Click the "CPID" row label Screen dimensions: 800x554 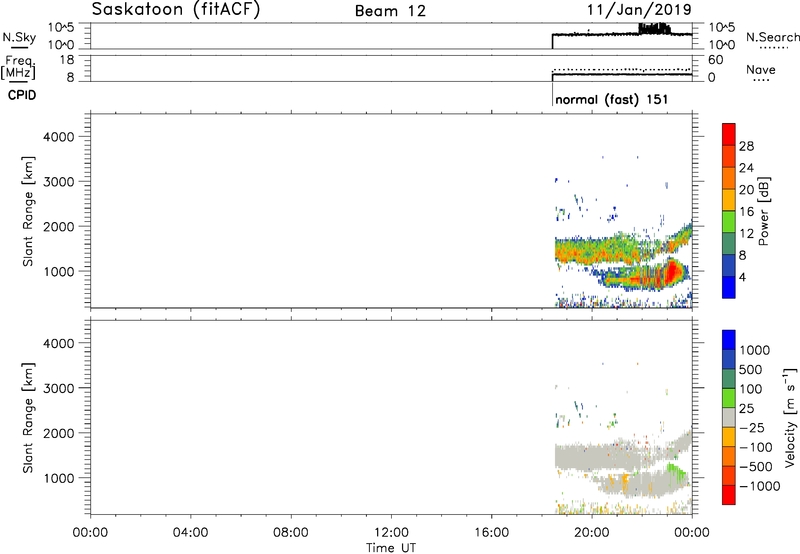point(22,95)
